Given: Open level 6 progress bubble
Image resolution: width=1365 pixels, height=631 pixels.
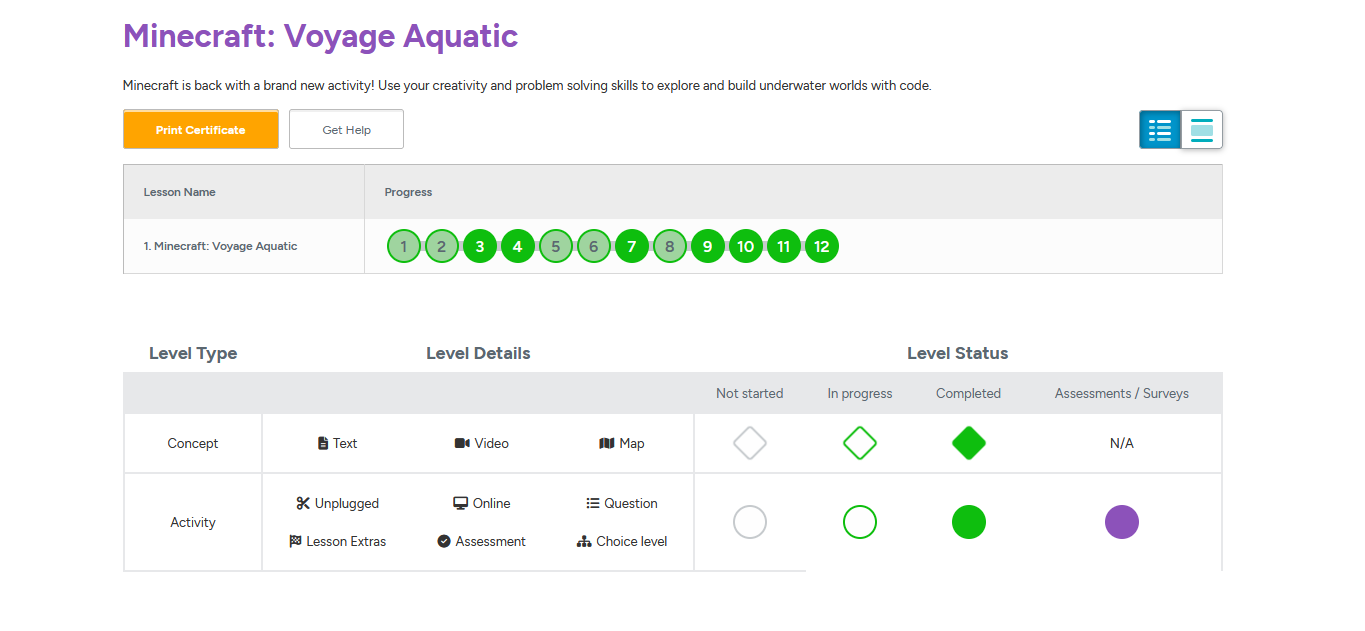Looking at the screenshot, I should pyautogui.click(x=594, y=246).
